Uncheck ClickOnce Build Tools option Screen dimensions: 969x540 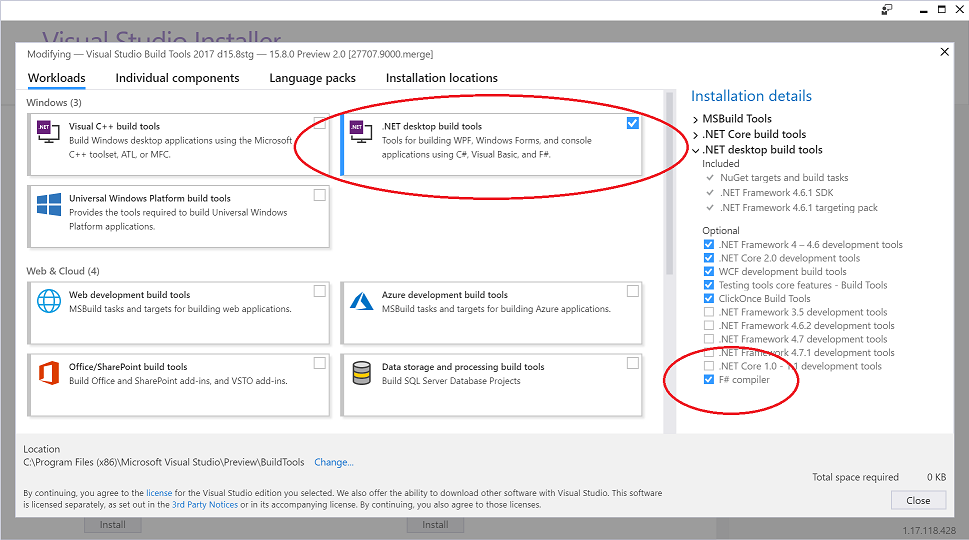[x=709, y=298]
